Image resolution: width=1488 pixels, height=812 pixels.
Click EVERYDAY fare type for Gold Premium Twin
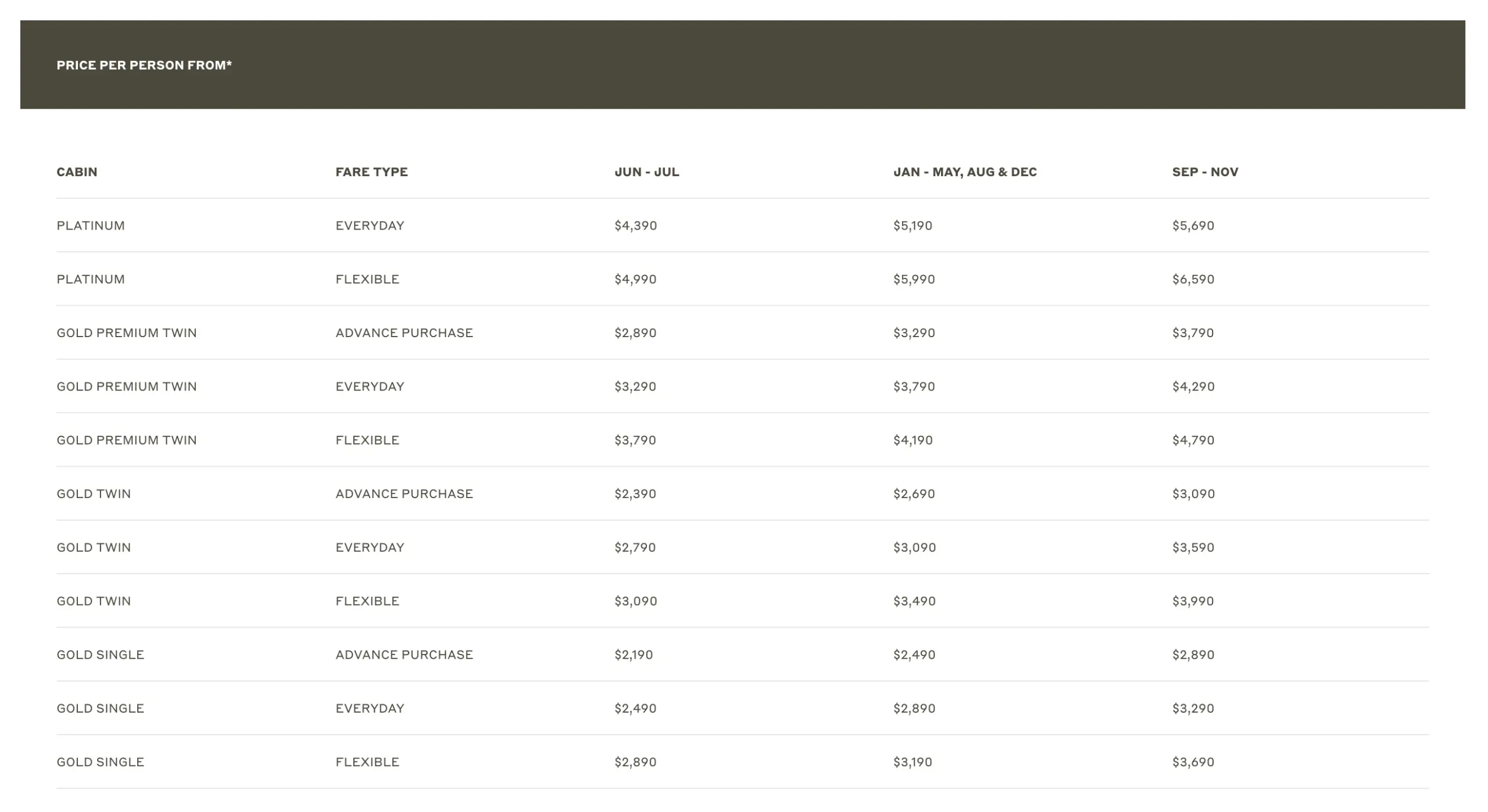tap(370, 387)
